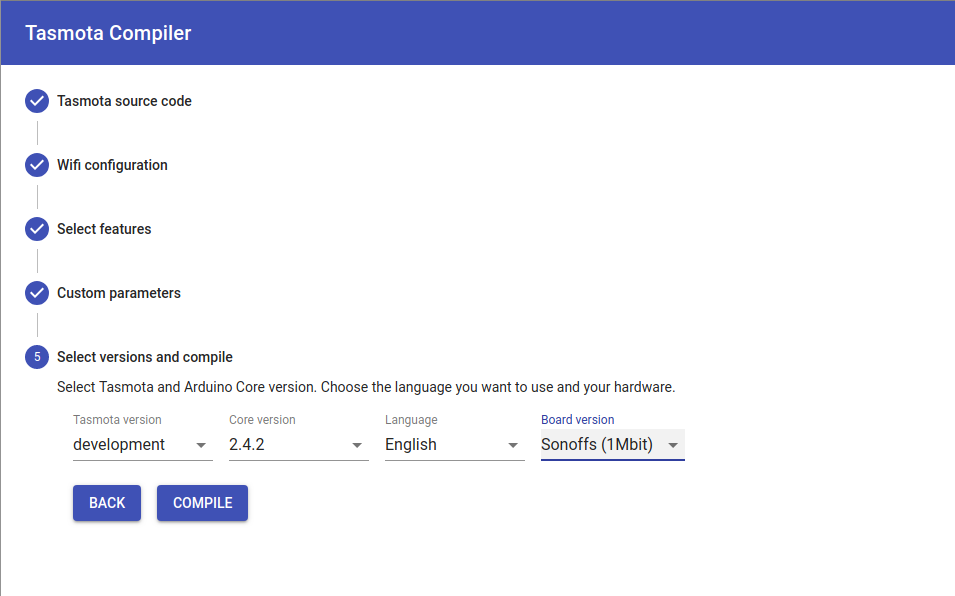The width and height of the screenshot is (955, 596).
Task: Open the Language dropdown showing English
Action: coord(454,445)
